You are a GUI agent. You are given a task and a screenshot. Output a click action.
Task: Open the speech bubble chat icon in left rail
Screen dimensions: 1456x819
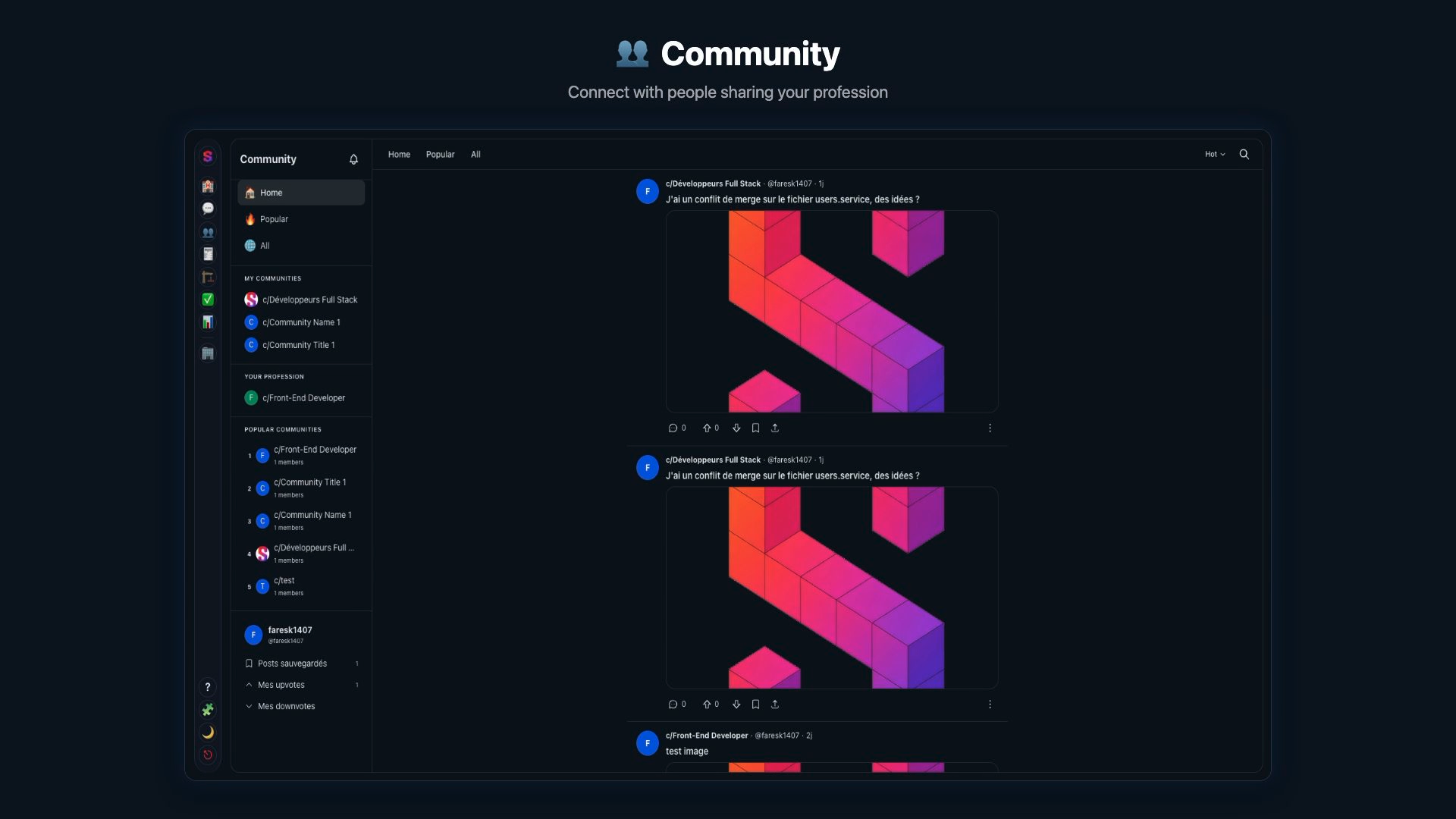[x=208, y=209]
